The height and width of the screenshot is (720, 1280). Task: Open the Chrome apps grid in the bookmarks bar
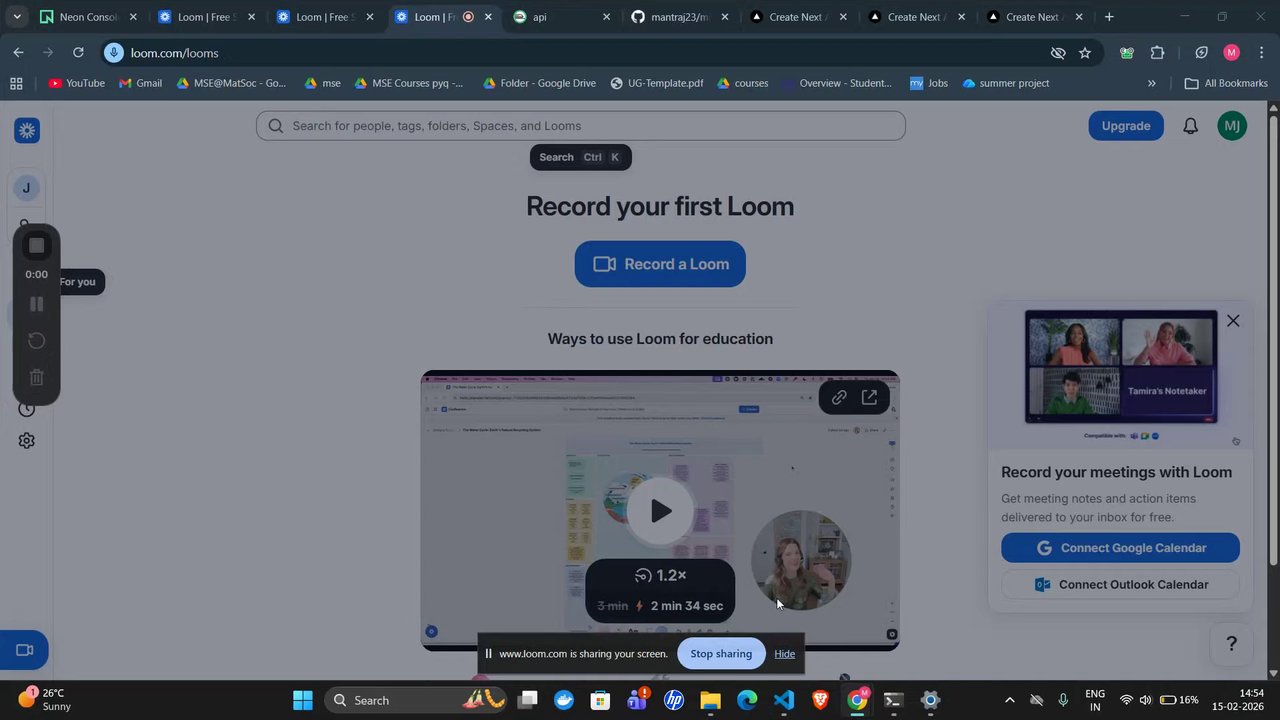coord(16,83)
